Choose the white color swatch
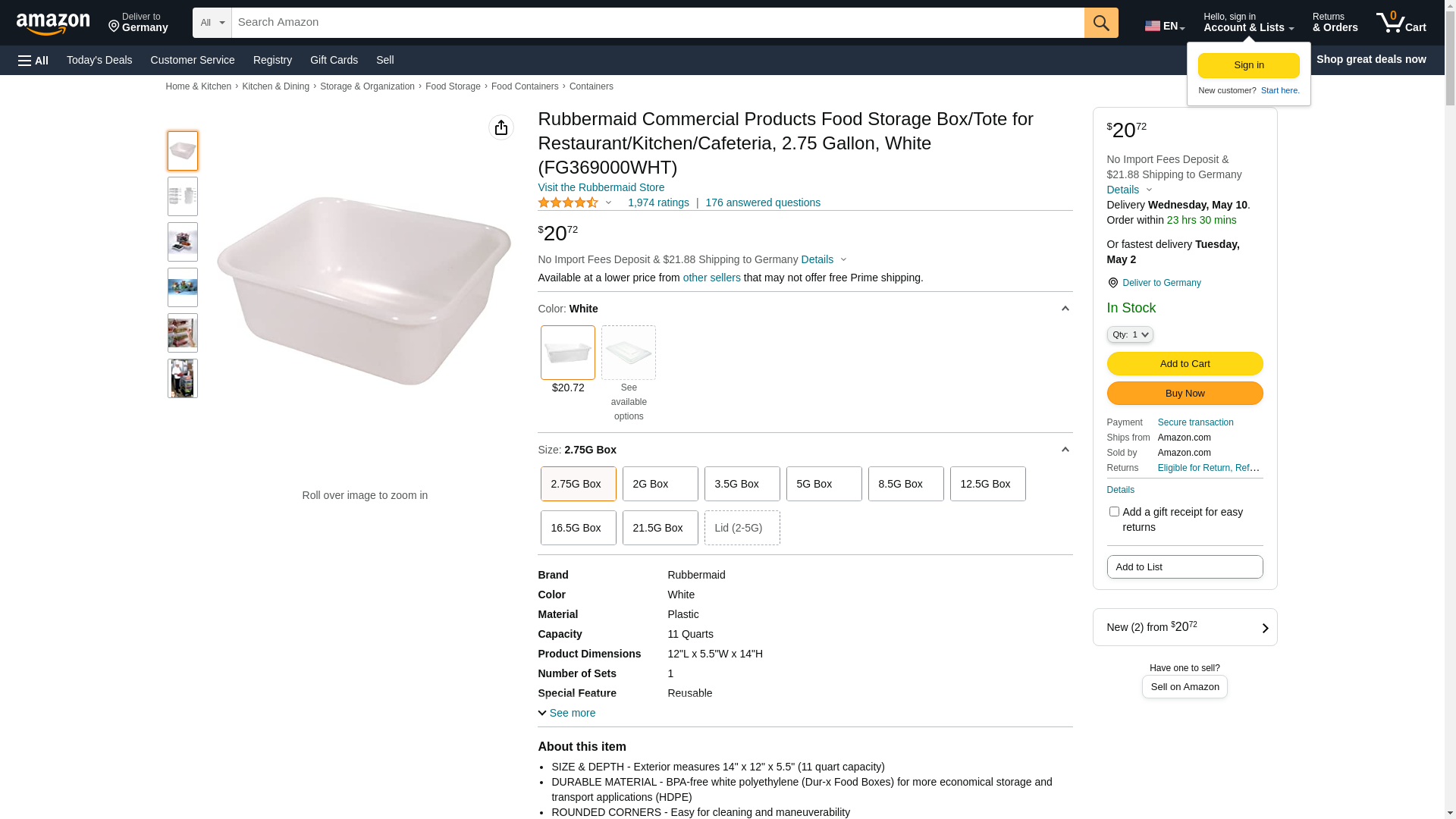This screenshot has height=819, width=1456. [568, 353]
